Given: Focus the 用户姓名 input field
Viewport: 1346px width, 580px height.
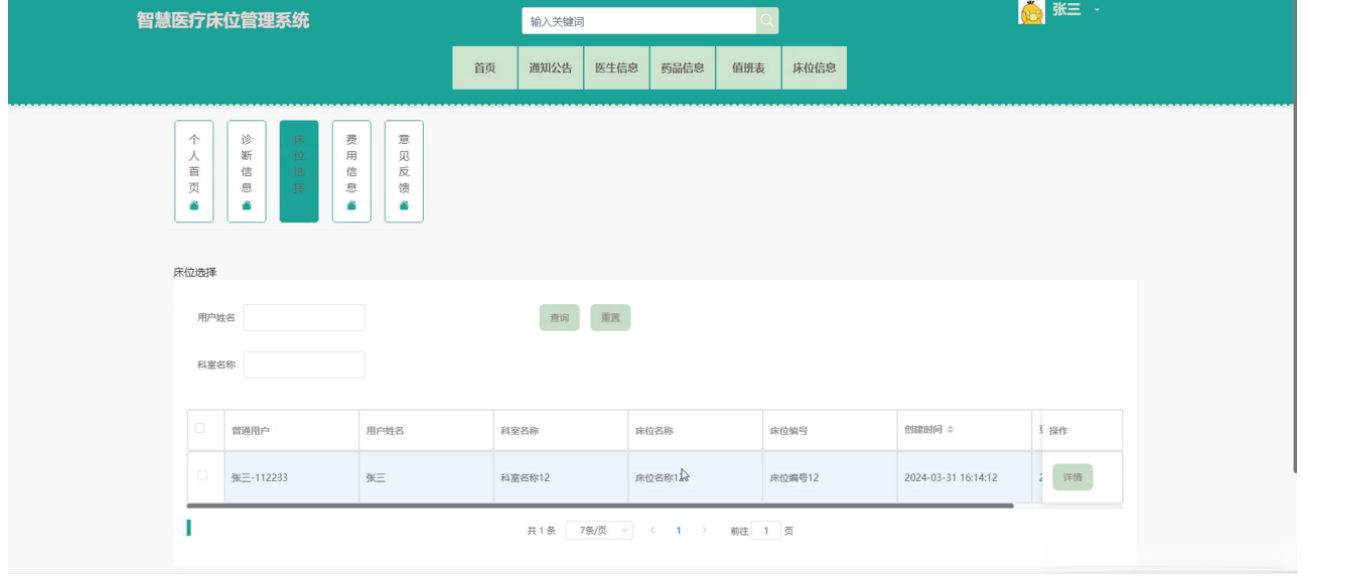Looking at the screenshot, I should point(304,318).
